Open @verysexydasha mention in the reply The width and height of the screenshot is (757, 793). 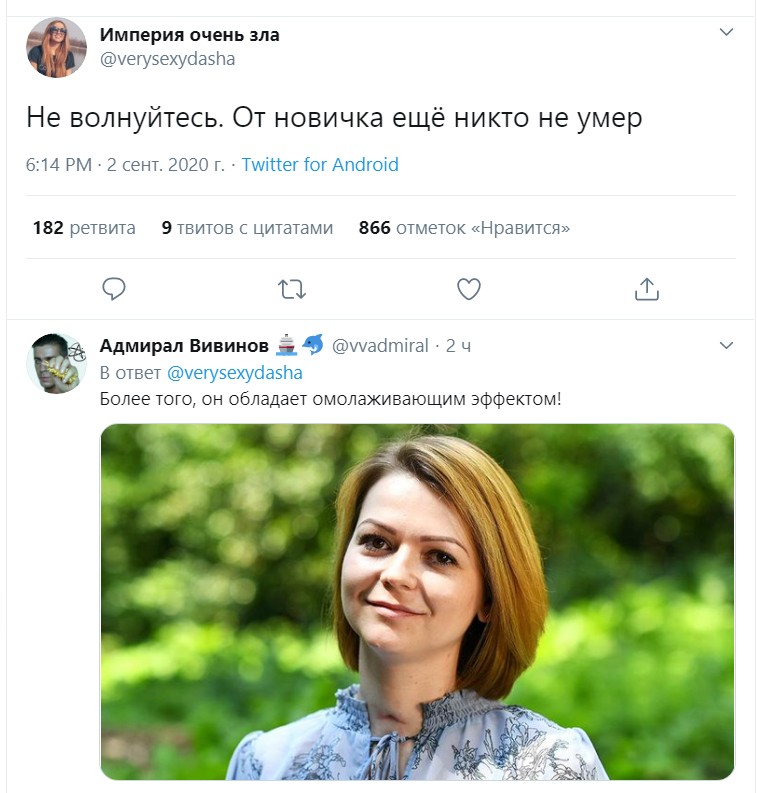[234, 373]
